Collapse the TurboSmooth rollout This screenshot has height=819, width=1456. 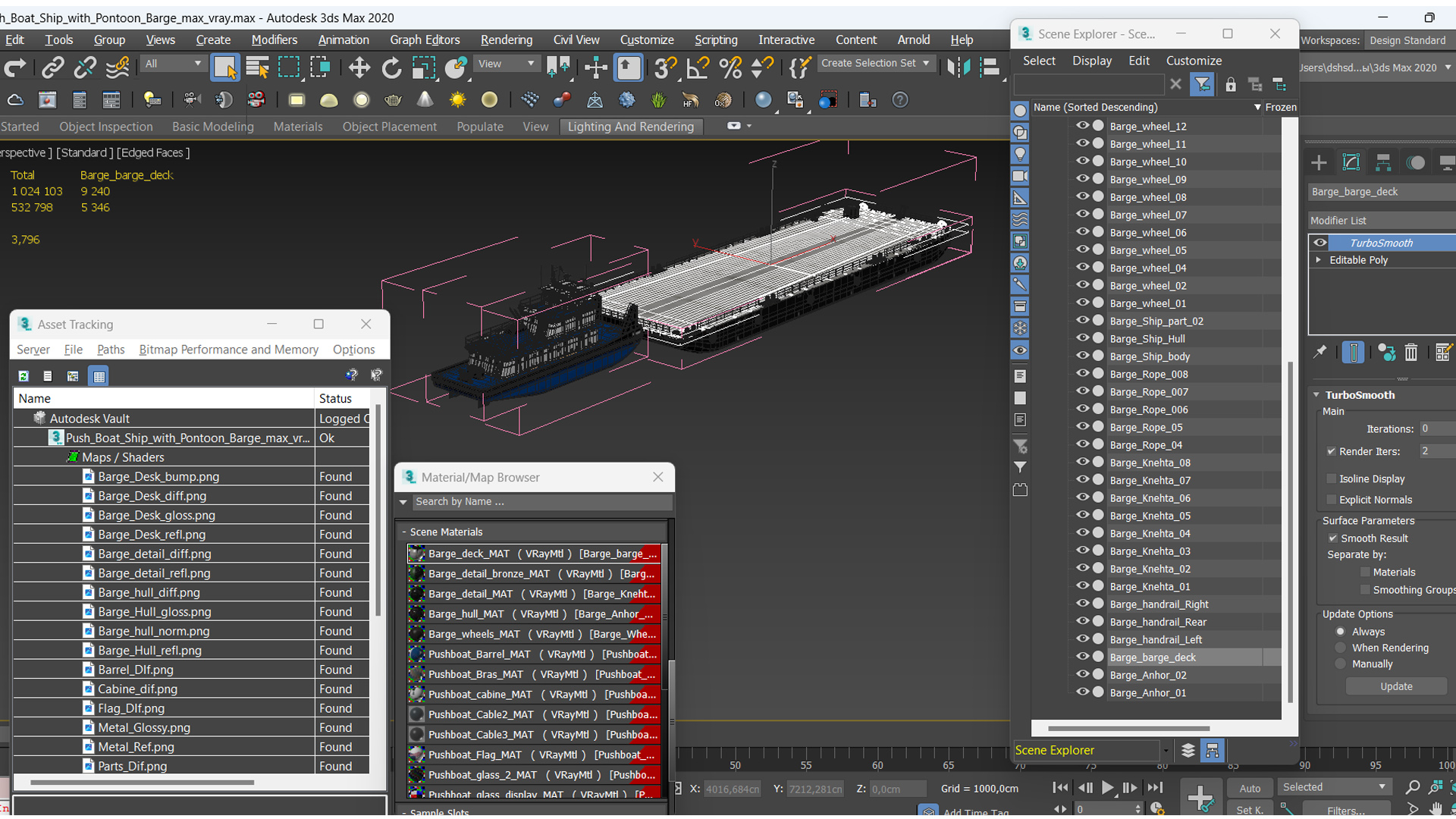(x=1317, y=395)
